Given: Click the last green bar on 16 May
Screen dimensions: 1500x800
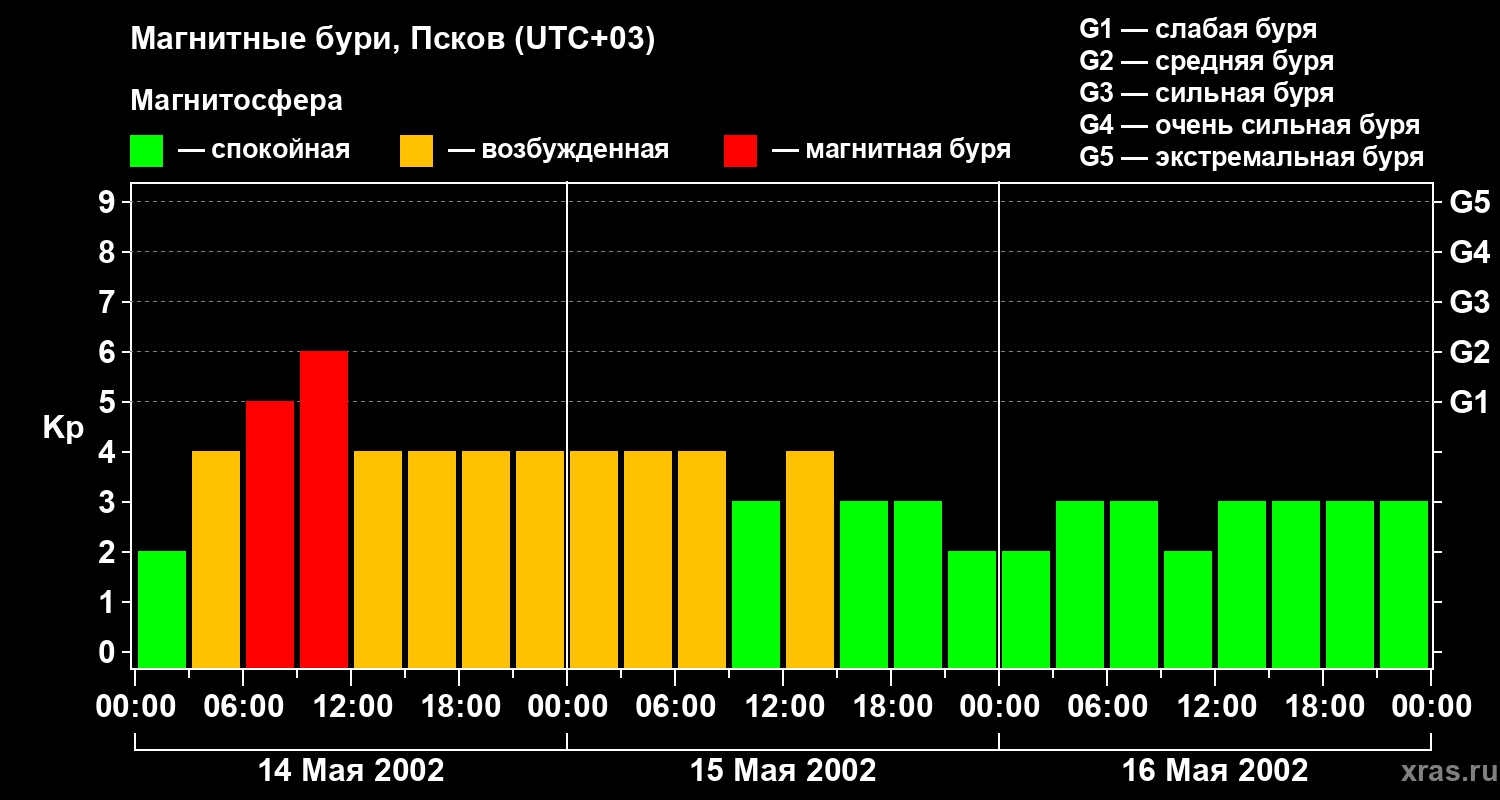Looking at the screenshot, I should 1404,583.
